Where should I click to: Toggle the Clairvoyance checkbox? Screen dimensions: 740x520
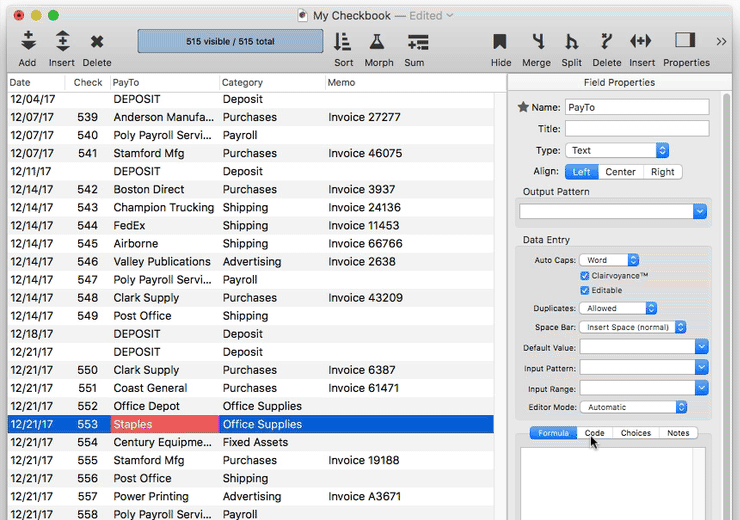coord(585,276)
